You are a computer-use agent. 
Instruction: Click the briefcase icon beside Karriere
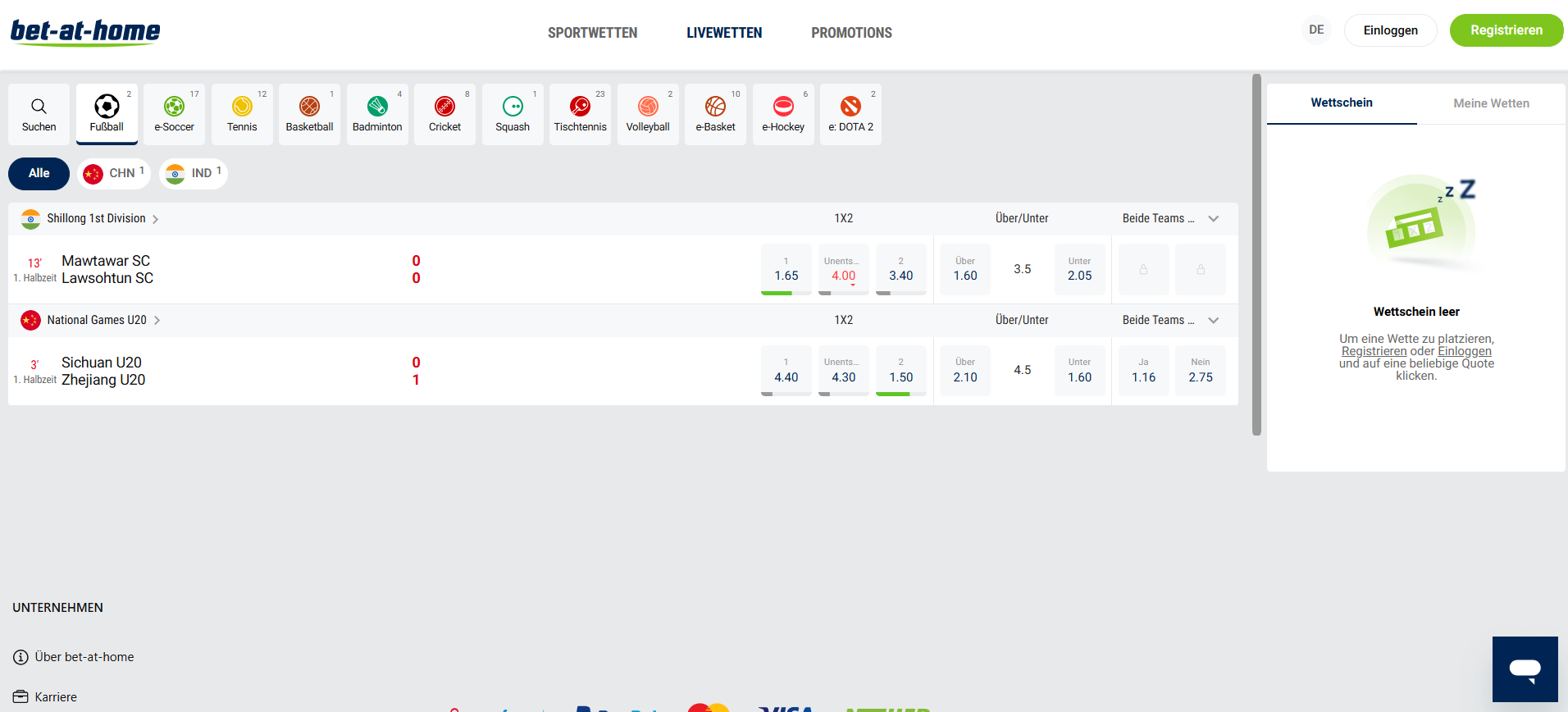[x=21, y=697]
